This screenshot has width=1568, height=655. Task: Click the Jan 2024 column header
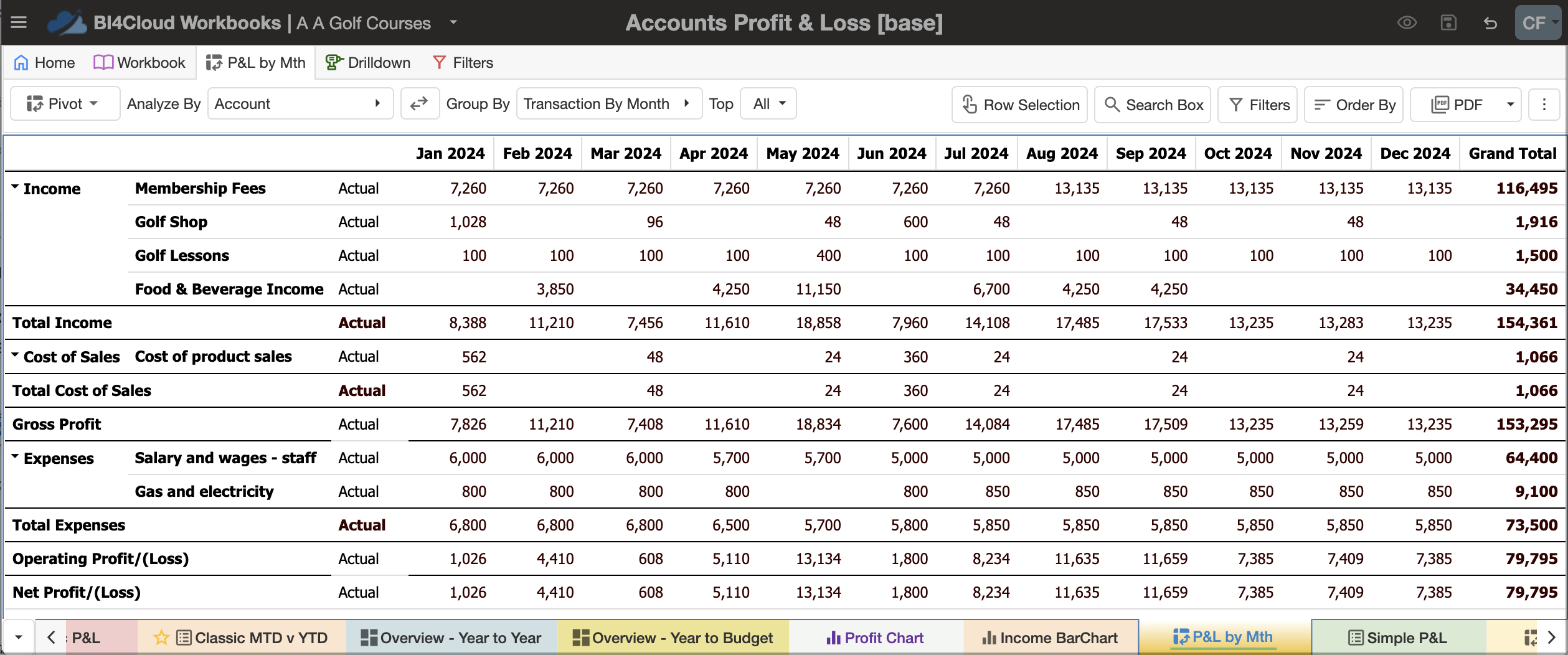[x=450, y=154]
